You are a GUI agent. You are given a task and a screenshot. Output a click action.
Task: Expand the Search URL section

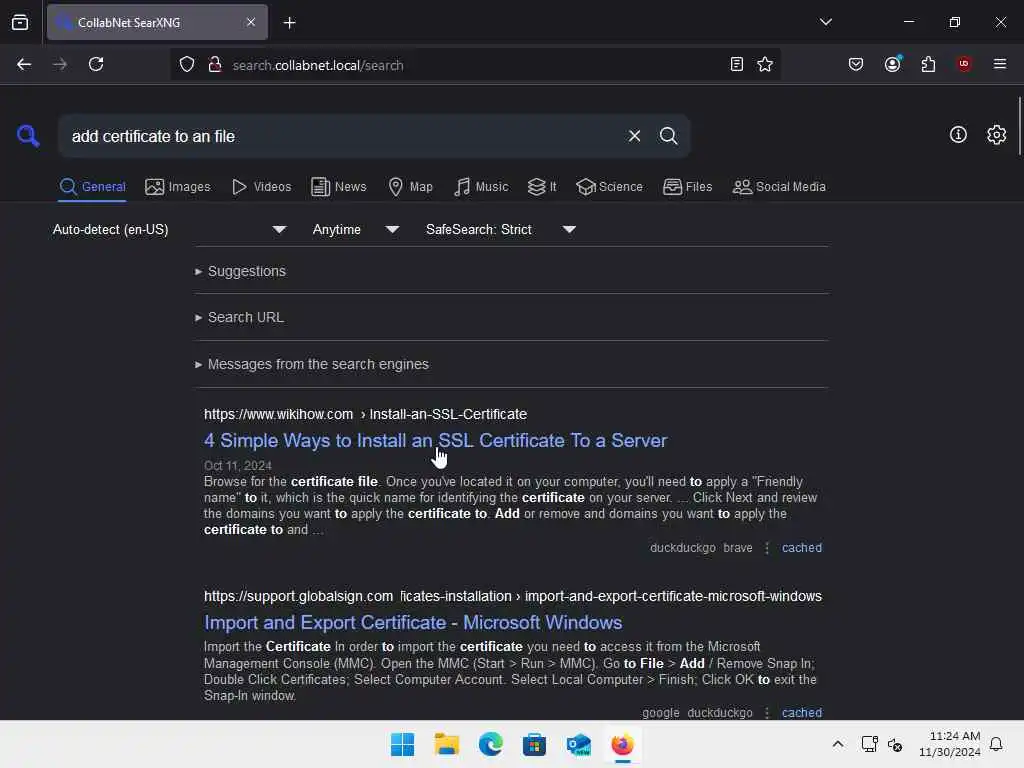(239, 317)
